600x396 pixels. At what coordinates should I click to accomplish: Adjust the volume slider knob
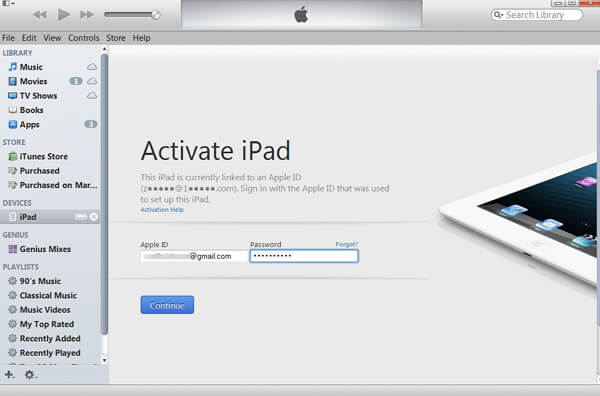tap(155, 15)
